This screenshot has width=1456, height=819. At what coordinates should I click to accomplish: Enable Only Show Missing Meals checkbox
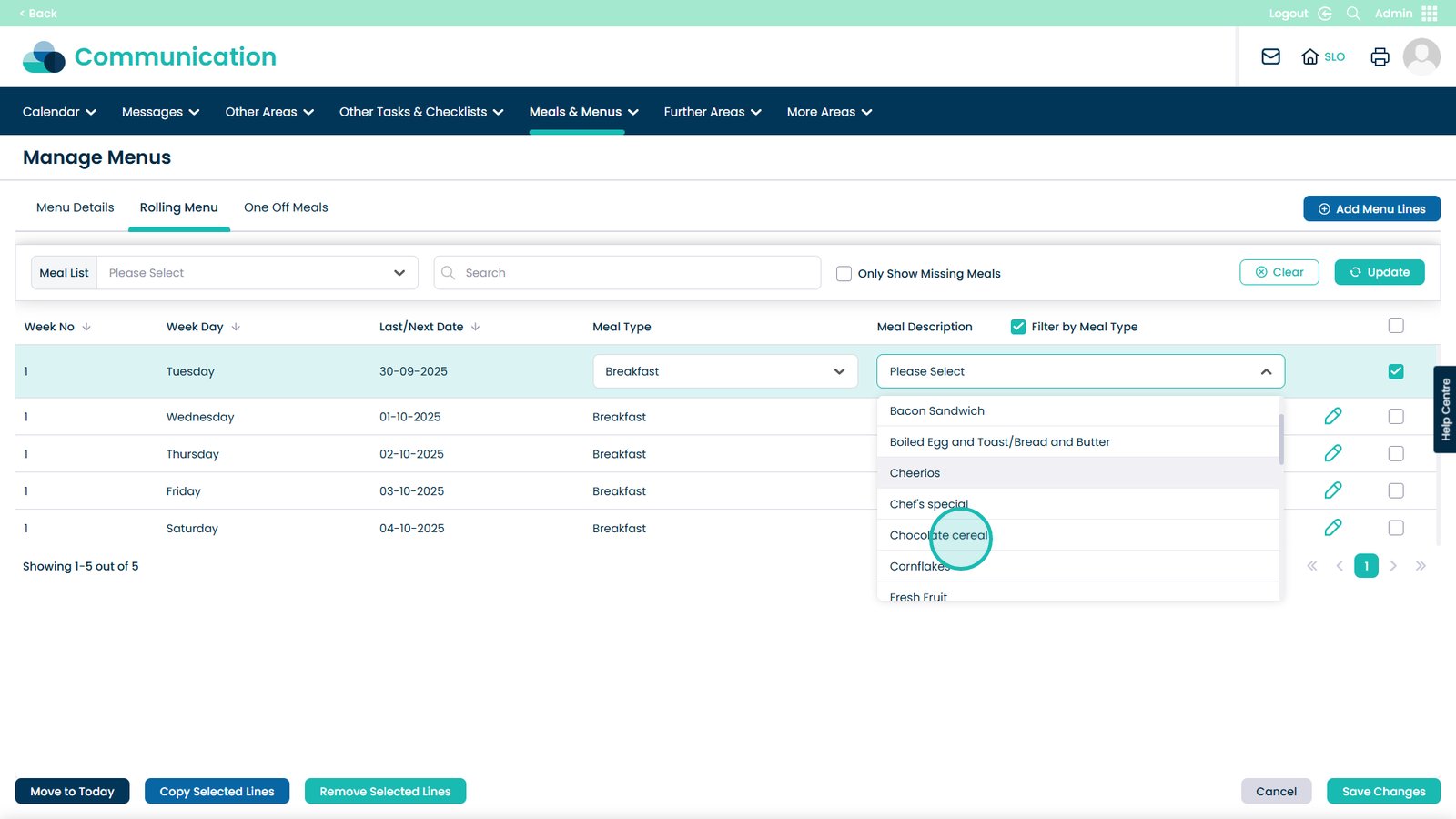[x=844, y=273]
